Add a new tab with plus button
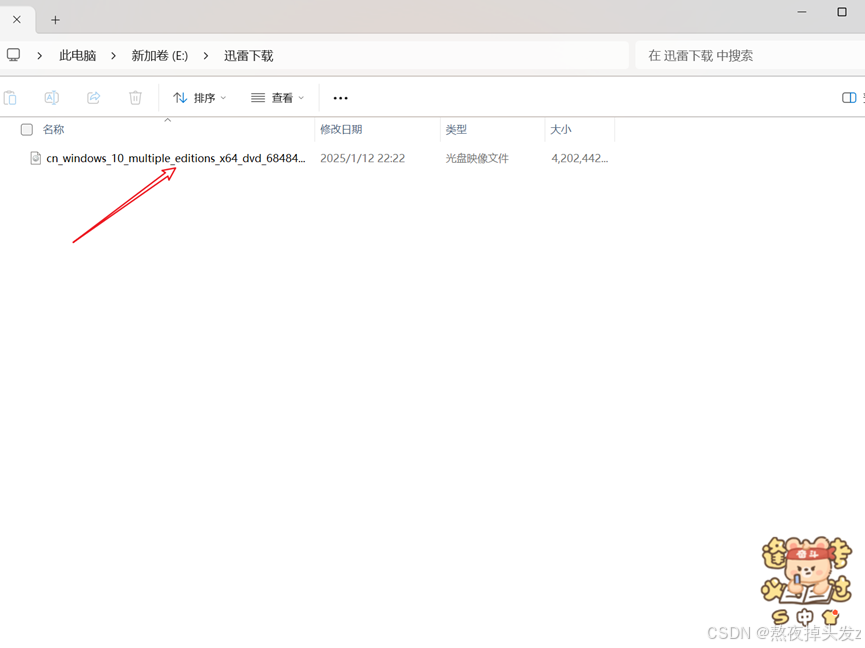Screen dimensions: 865x648 pos(55,20)
